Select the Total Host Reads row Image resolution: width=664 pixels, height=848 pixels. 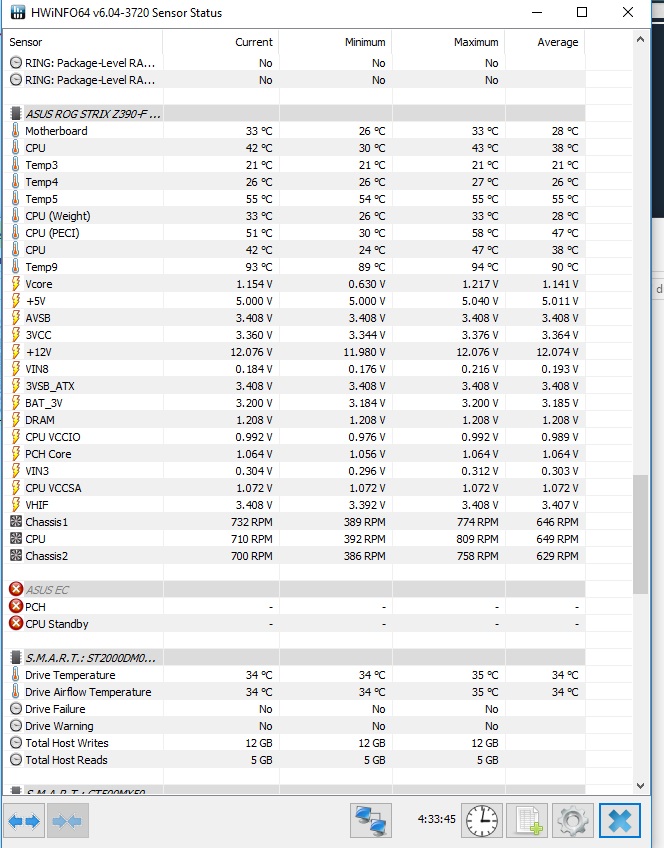295,760
